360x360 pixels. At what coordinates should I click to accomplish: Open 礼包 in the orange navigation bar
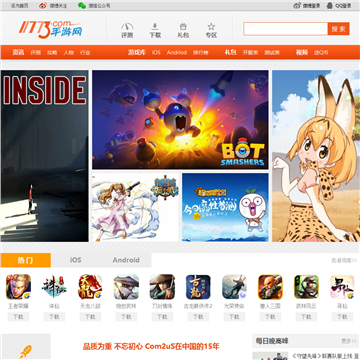coord(231,52)
